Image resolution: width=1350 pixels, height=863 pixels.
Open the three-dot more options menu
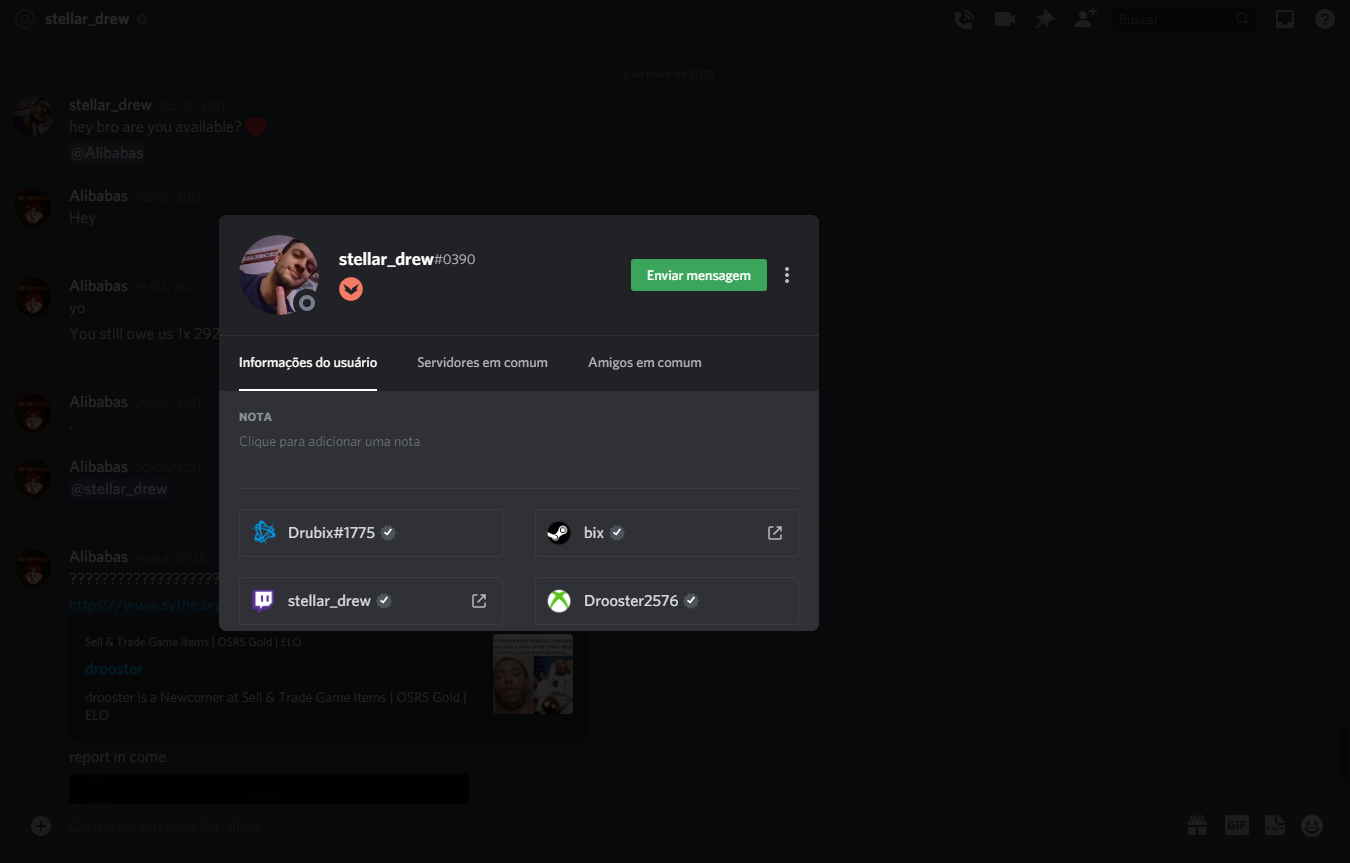point(787,275)
